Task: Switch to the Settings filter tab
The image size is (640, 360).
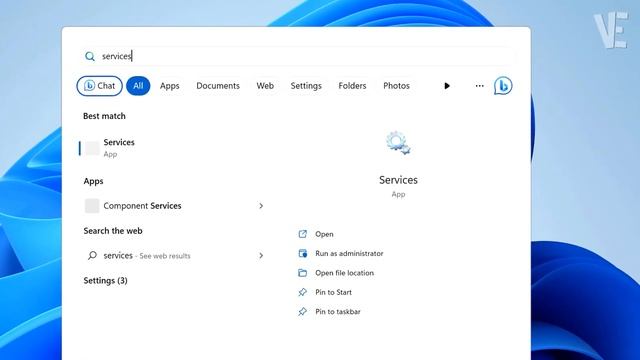Action: click(306, 86)
